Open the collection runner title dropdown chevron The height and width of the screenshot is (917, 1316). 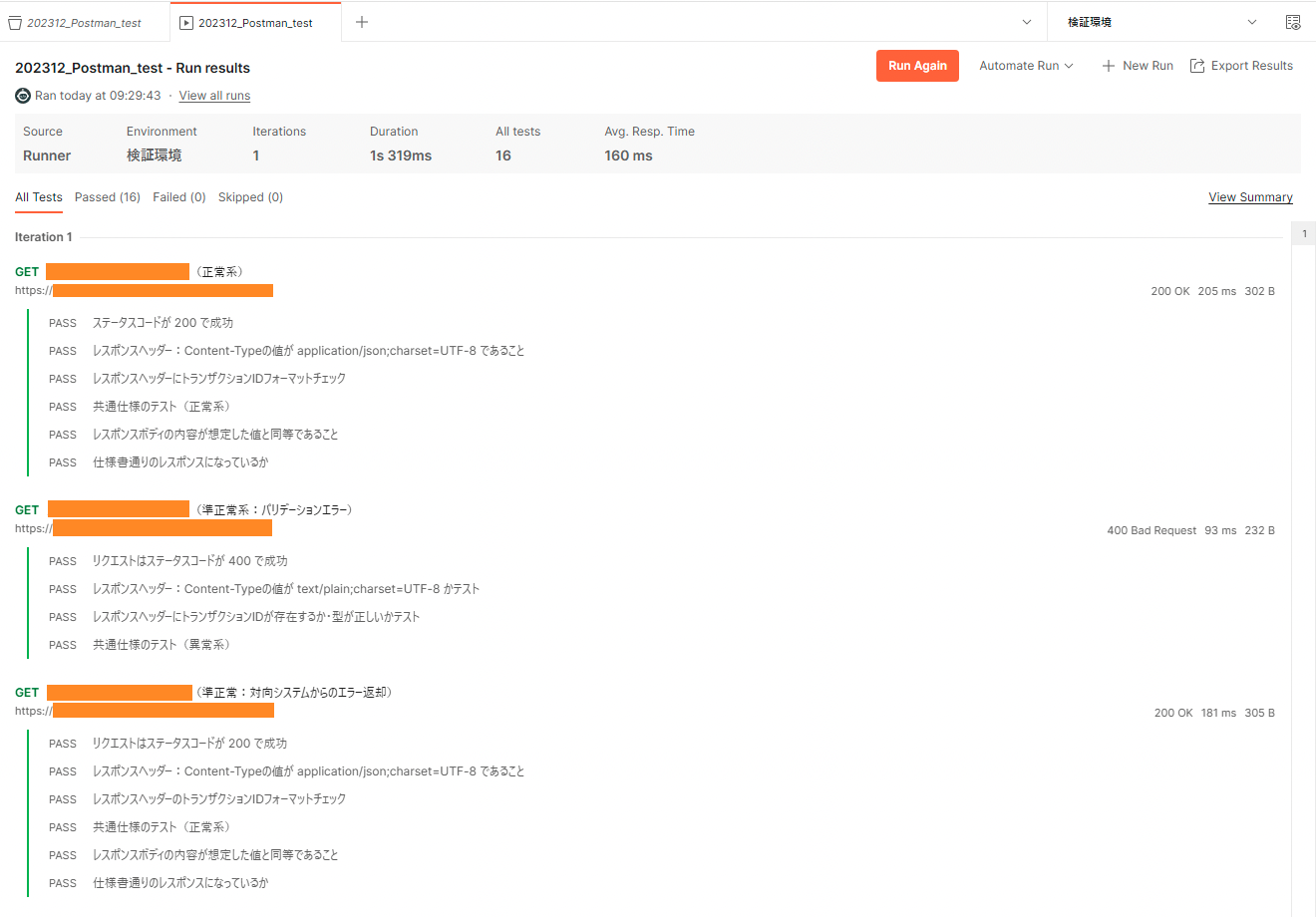1027,20
